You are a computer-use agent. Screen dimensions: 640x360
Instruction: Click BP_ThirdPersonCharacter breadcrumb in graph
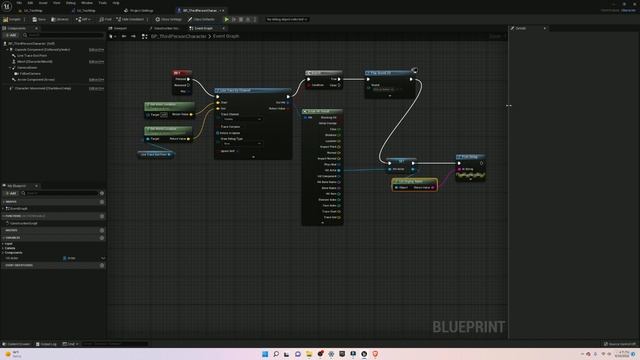click(x=179, y=36)
